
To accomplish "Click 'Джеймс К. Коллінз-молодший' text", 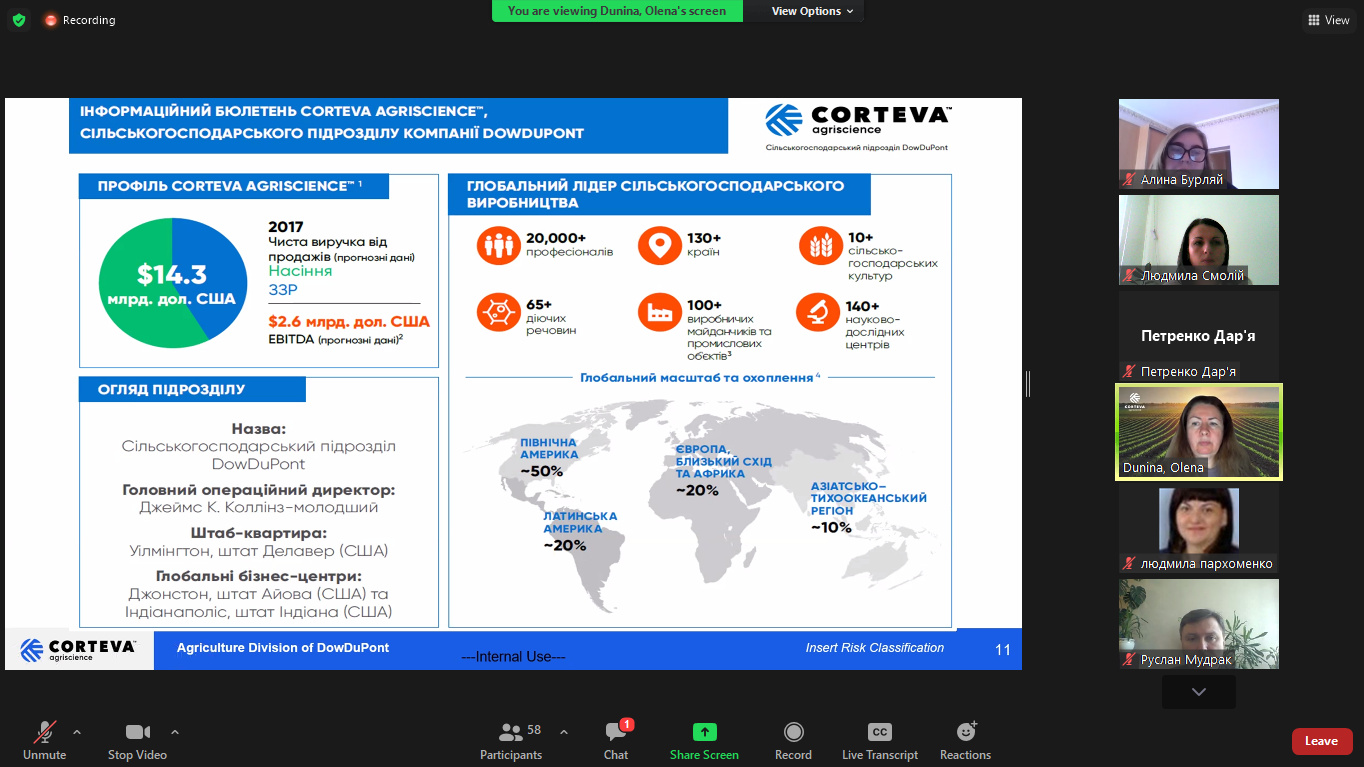I will pyautogui.click(x=258, y=508).
